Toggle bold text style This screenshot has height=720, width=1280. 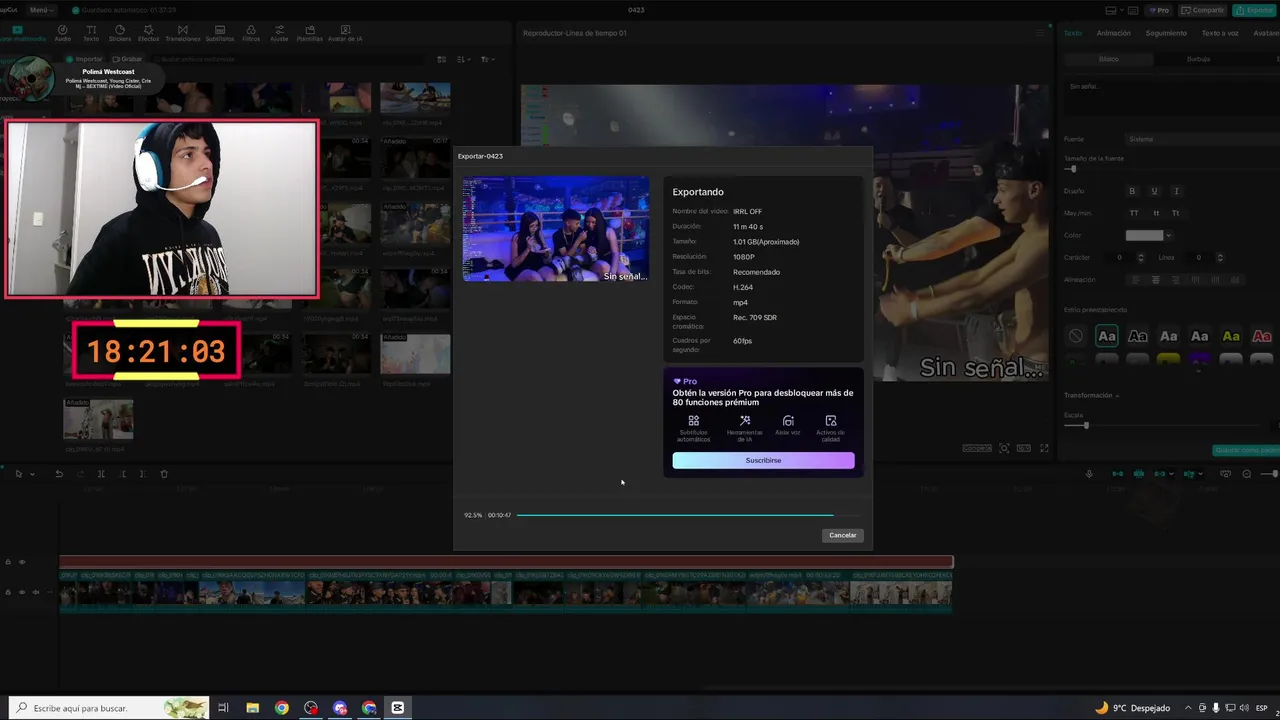(1132, 191)
